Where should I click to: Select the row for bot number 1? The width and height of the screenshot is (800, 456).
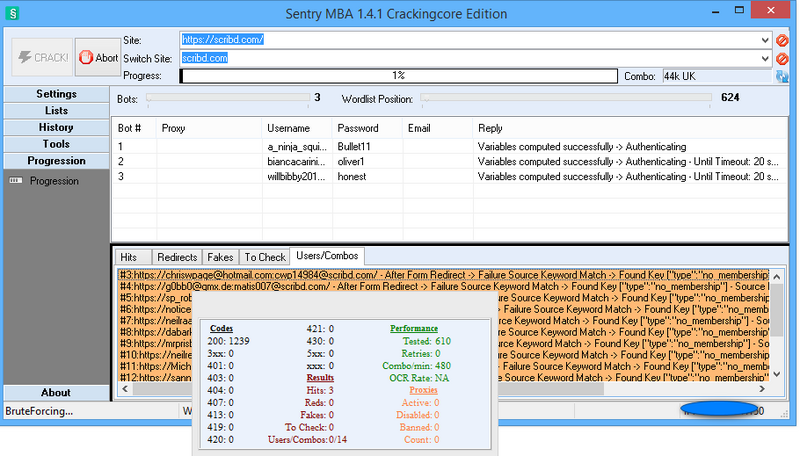(x=450, y=147)
